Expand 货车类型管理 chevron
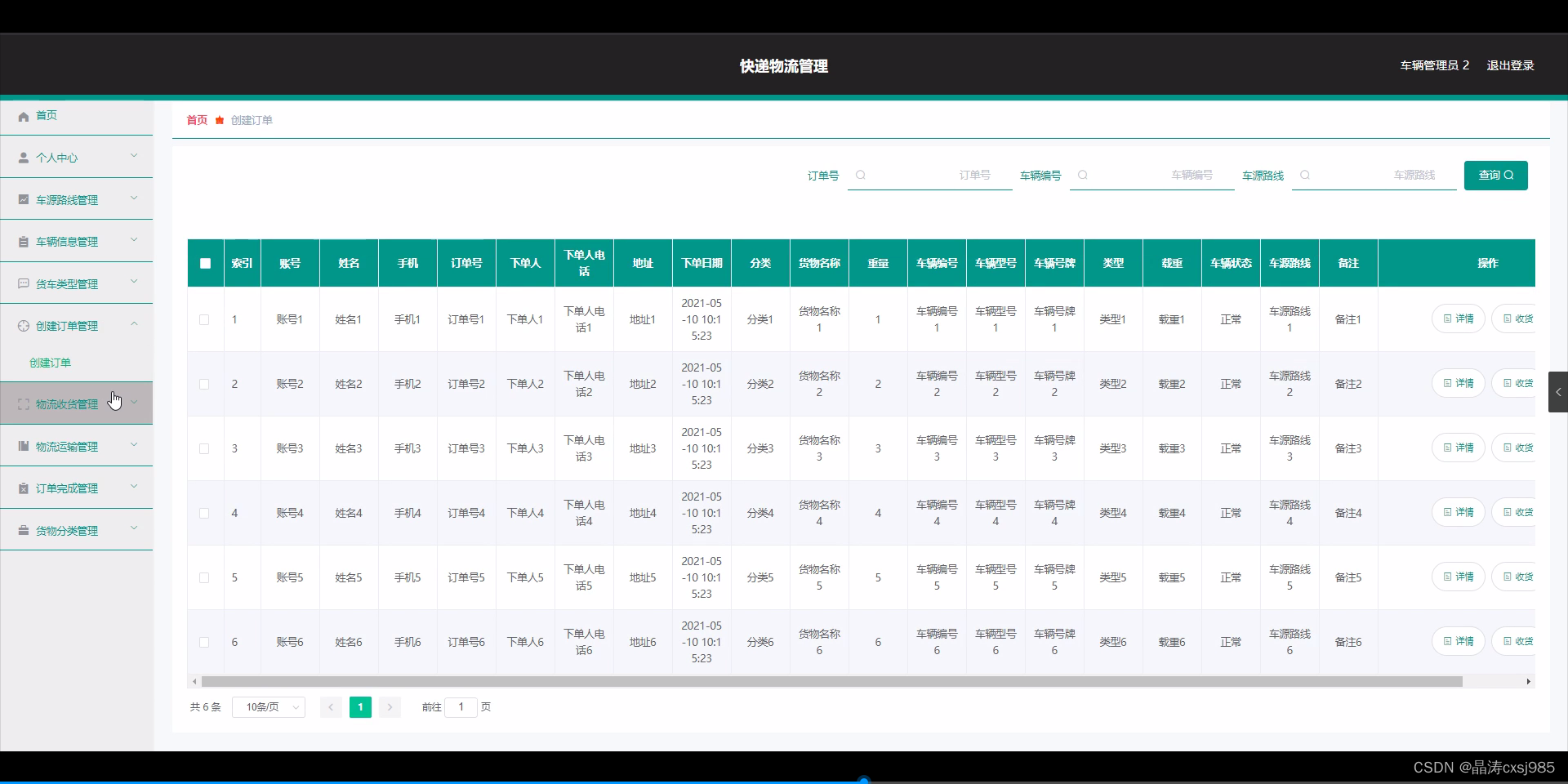Viewport: 1568px width, 784px height. (x=135, y=283)
